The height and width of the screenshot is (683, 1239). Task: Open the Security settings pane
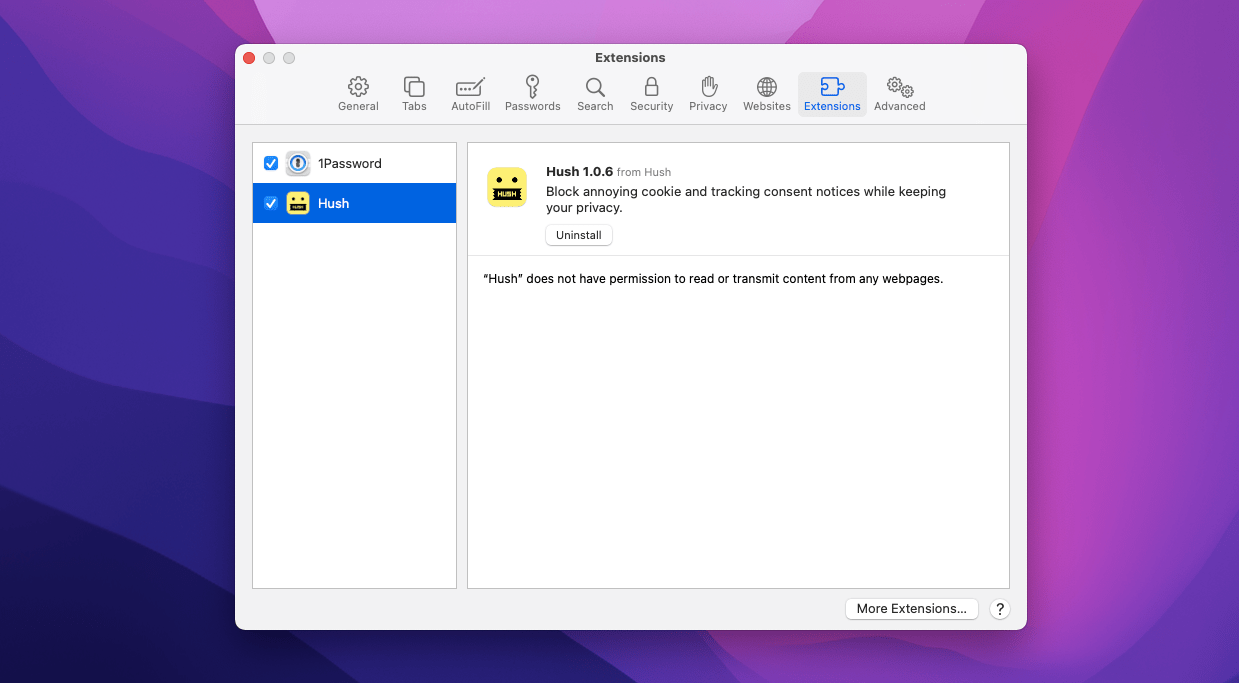tap(651, 93)
